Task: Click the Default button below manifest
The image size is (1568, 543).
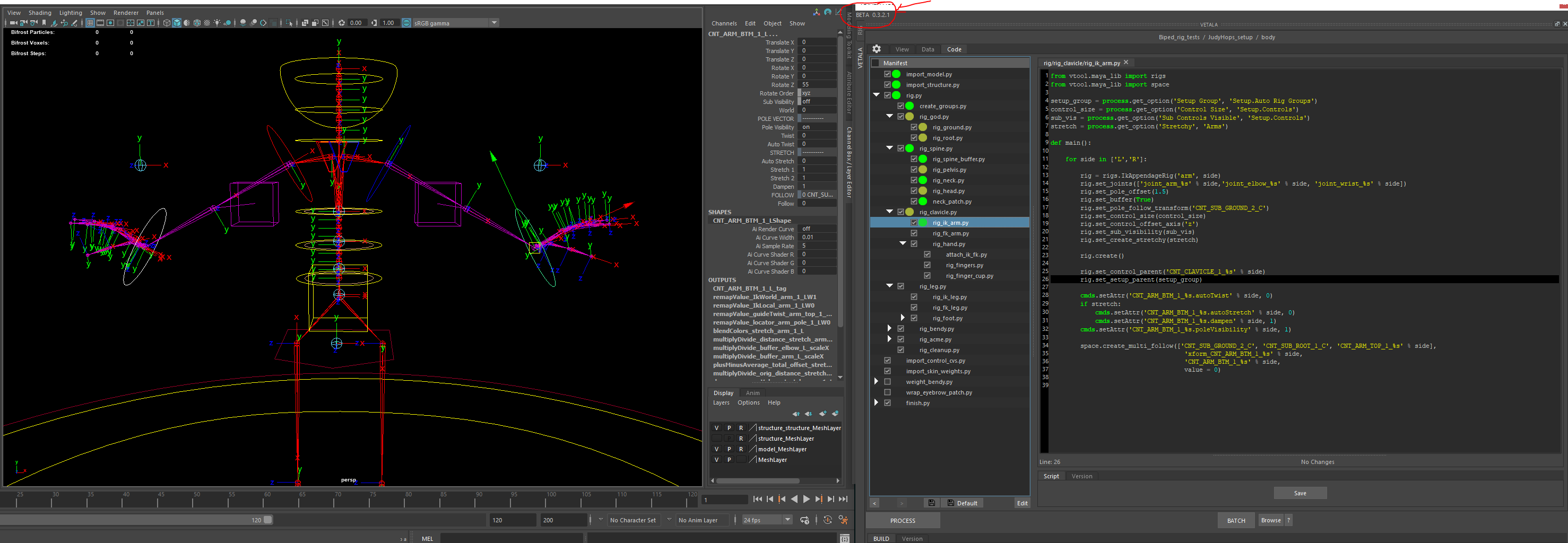Action: pyautogui.click(x=961, y=503)
